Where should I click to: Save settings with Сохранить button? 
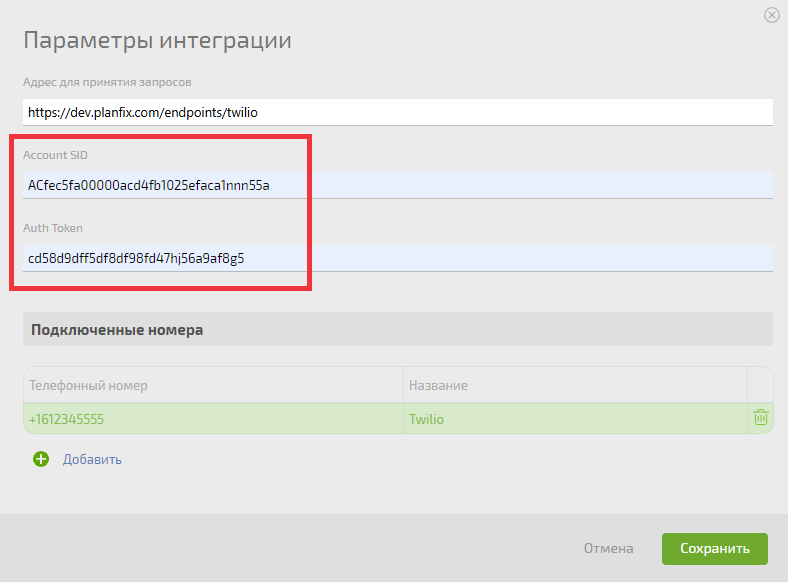pos(714,548)
